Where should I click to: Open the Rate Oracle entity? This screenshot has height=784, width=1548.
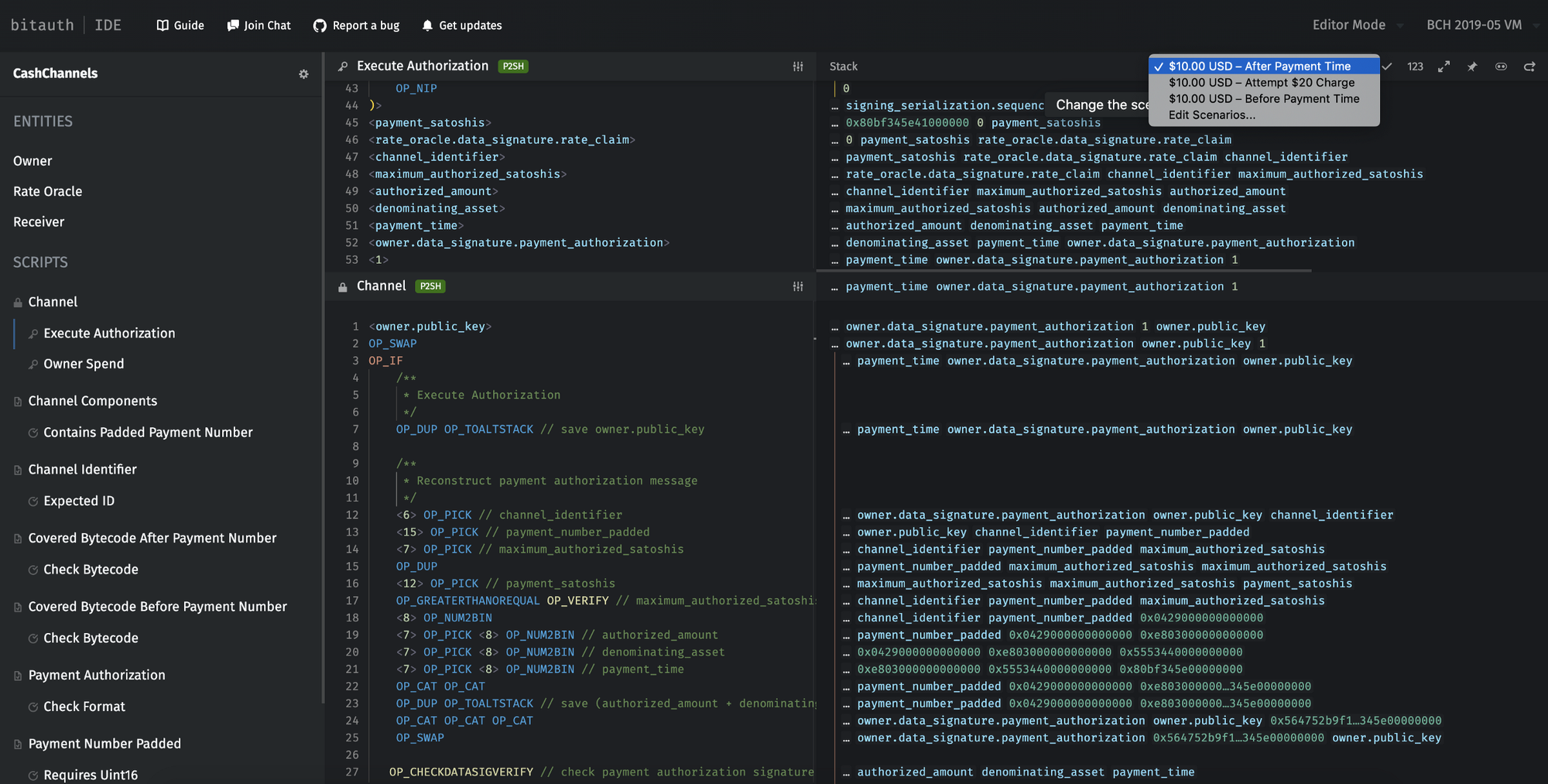point(47,191)
